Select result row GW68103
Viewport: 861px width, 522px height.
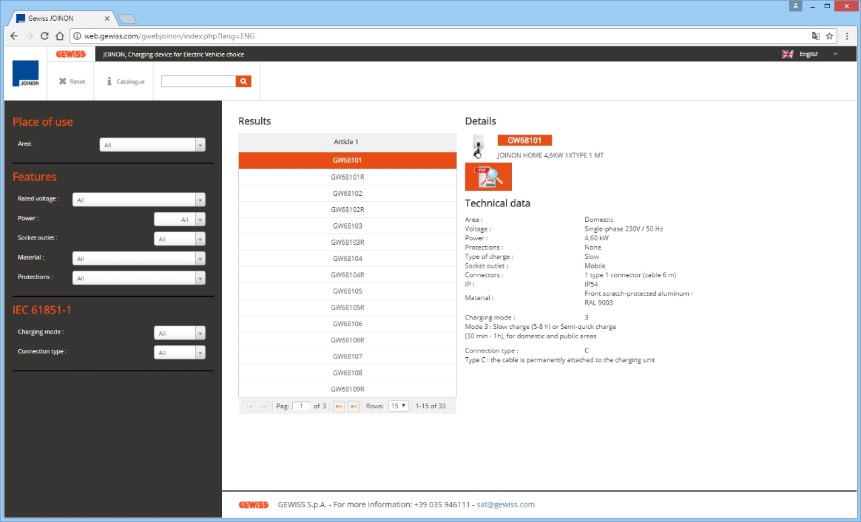point(347,226)
